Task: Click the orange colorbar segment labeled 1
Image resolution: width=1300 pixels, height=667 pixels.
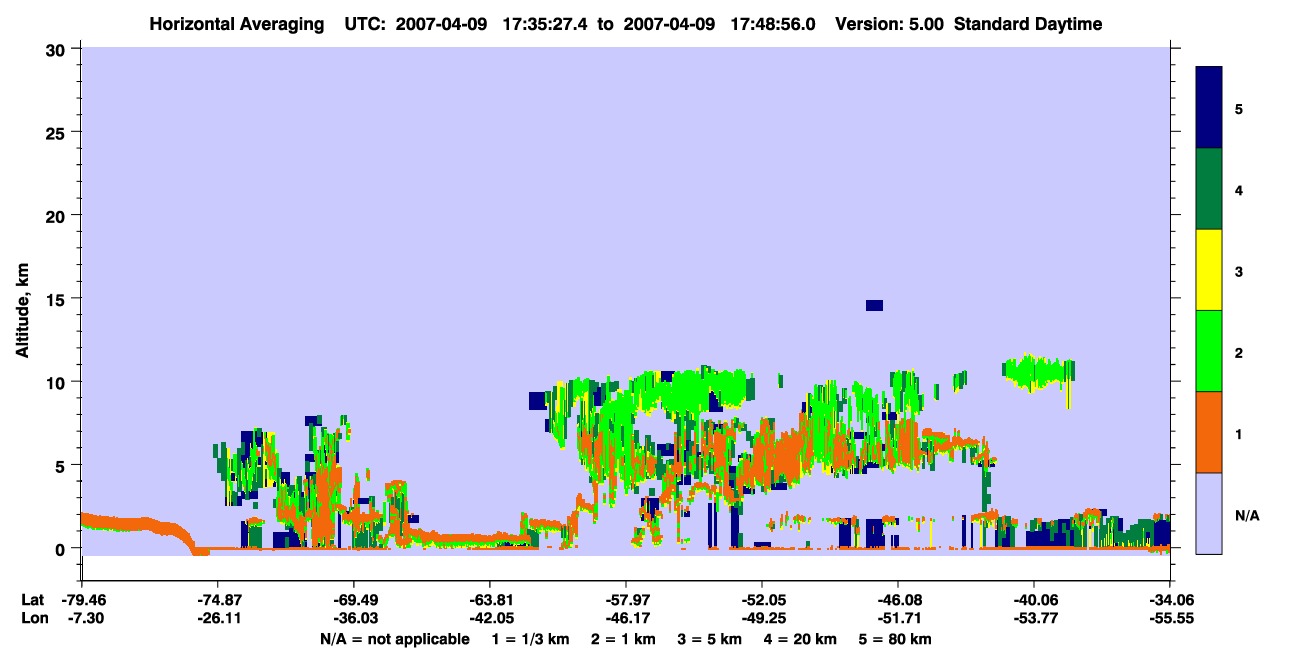Action: (x=1209, y=432)
